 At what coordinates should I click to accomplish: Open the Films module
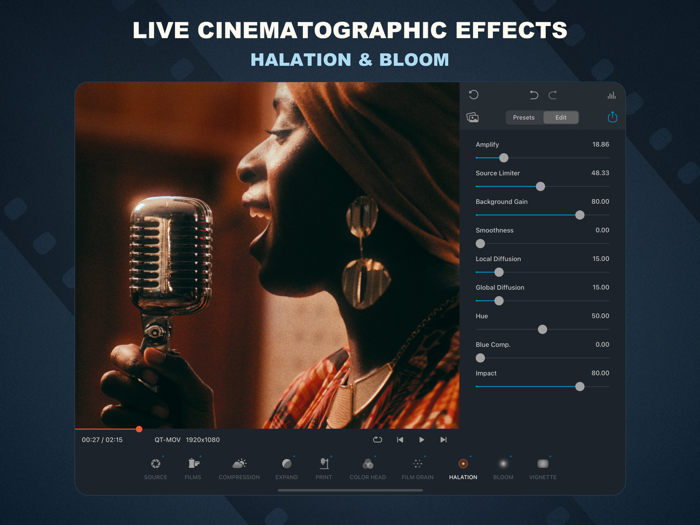click(193, 468)
